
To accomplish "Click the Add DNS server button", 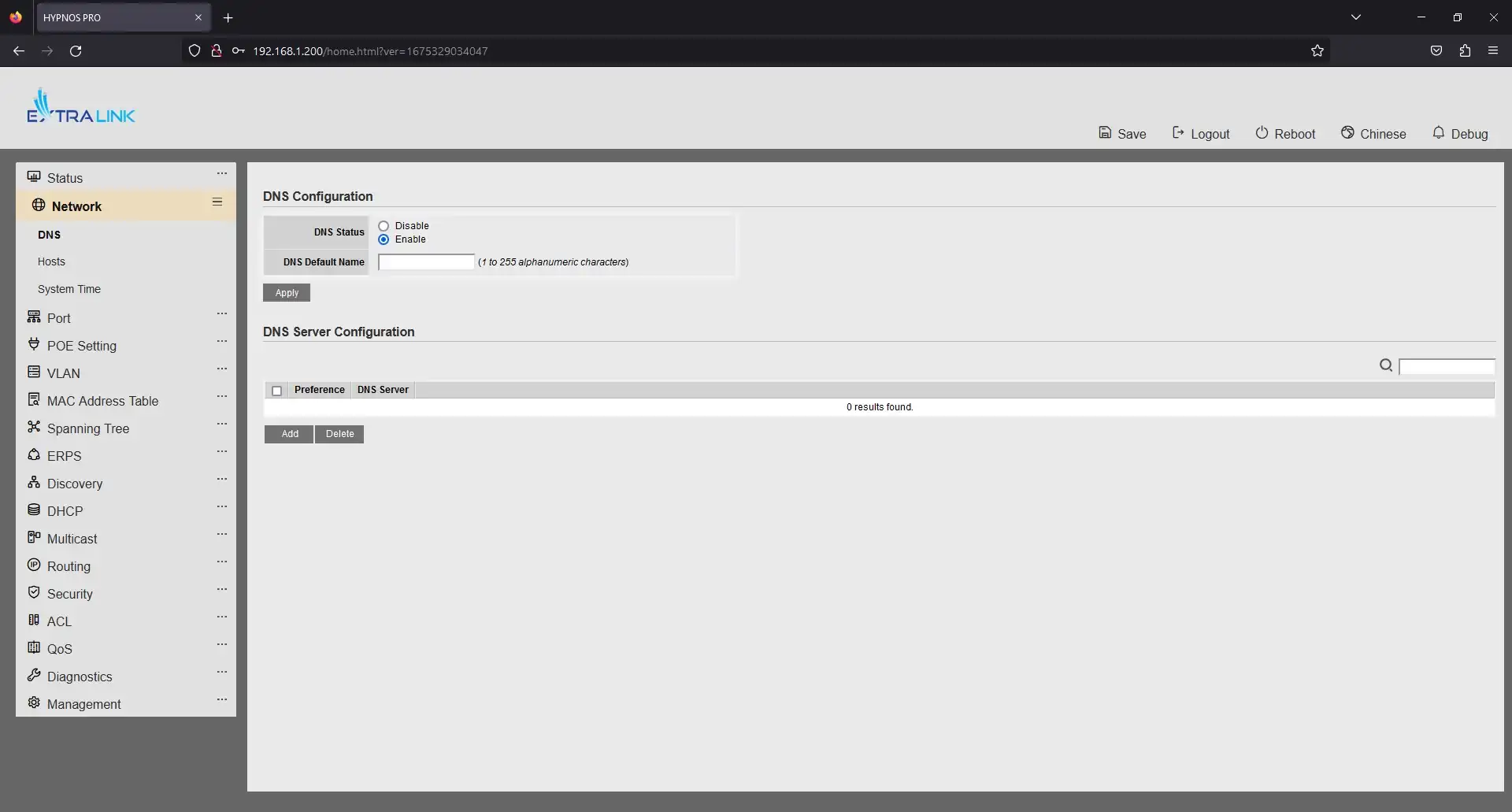I will [x=289, y=434].
